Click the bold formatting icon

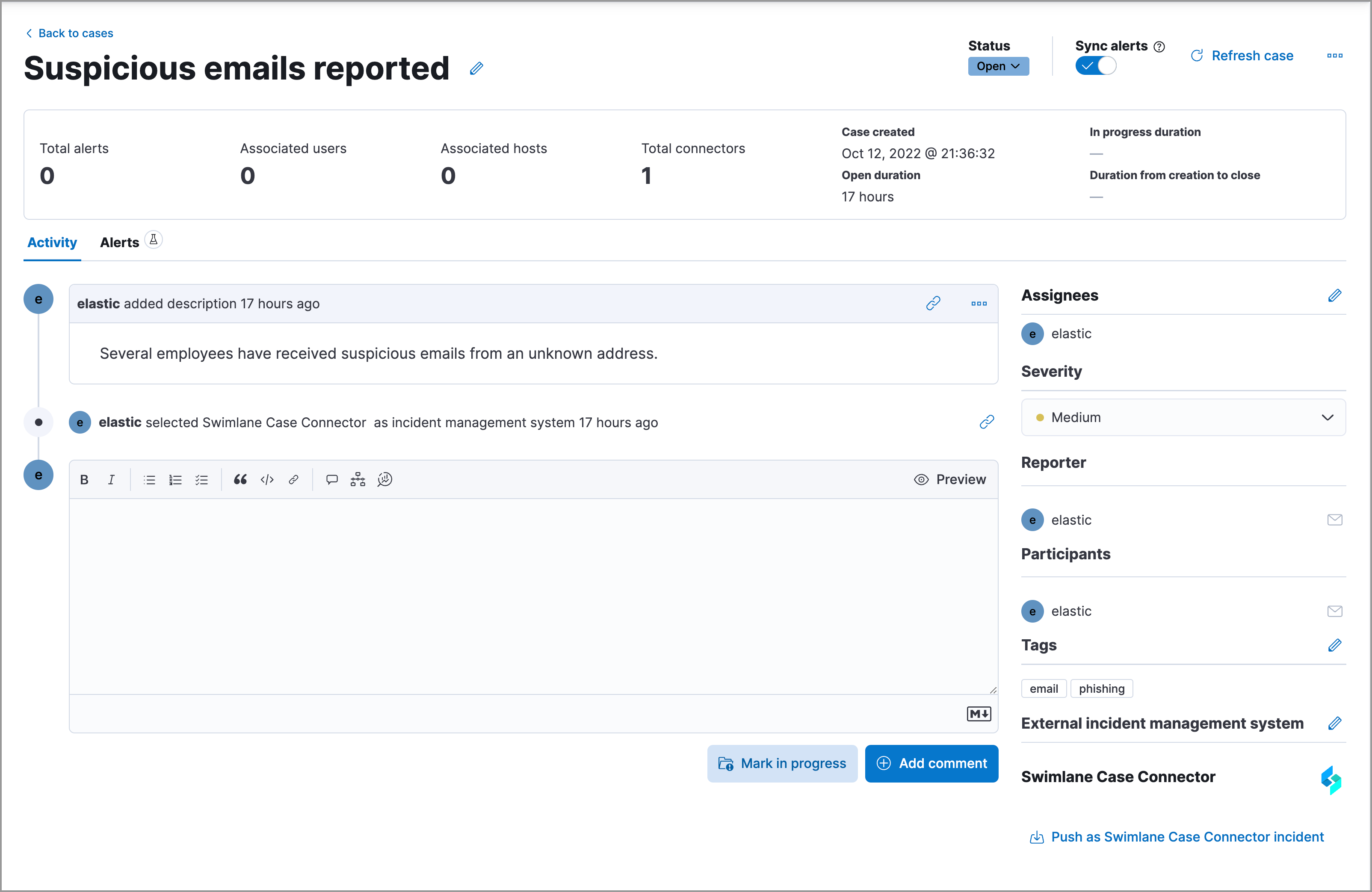[84, 479]
